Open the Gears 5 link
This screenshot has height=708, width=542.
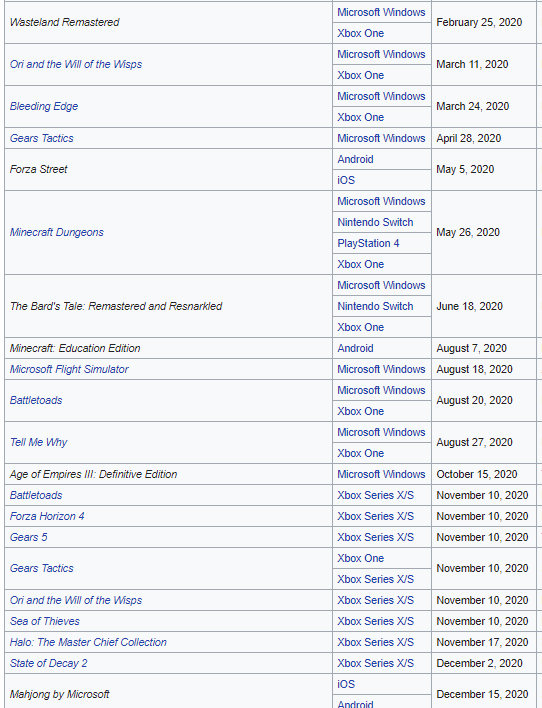(x=28, y=537)
